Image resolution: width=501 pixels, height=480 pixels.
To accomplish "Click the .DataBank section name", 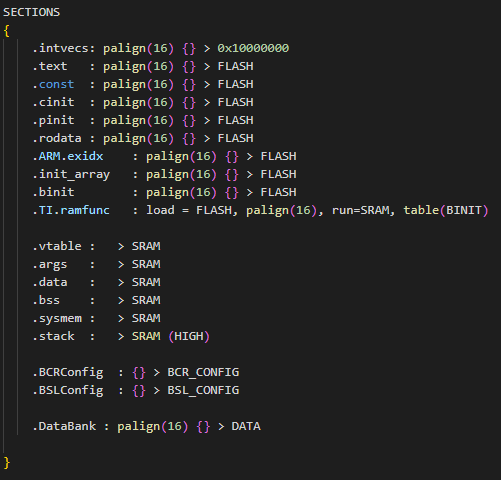I will pyautogui.click(x=64, y=426).
